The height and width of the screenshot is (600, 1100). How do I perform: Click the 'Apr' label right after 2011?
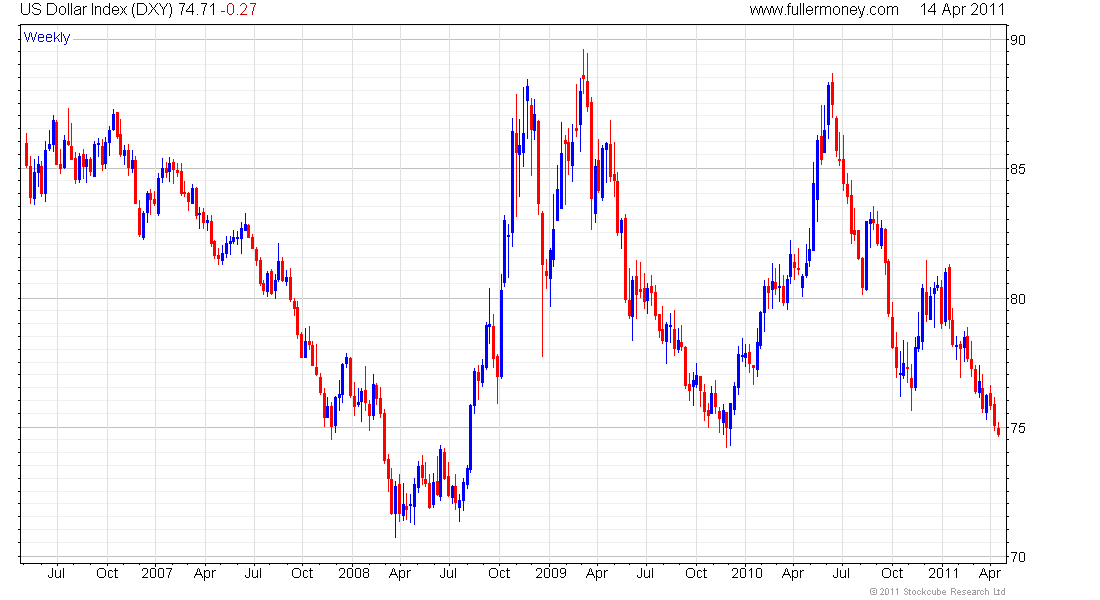pyautogui.click(x=990, y=574)
